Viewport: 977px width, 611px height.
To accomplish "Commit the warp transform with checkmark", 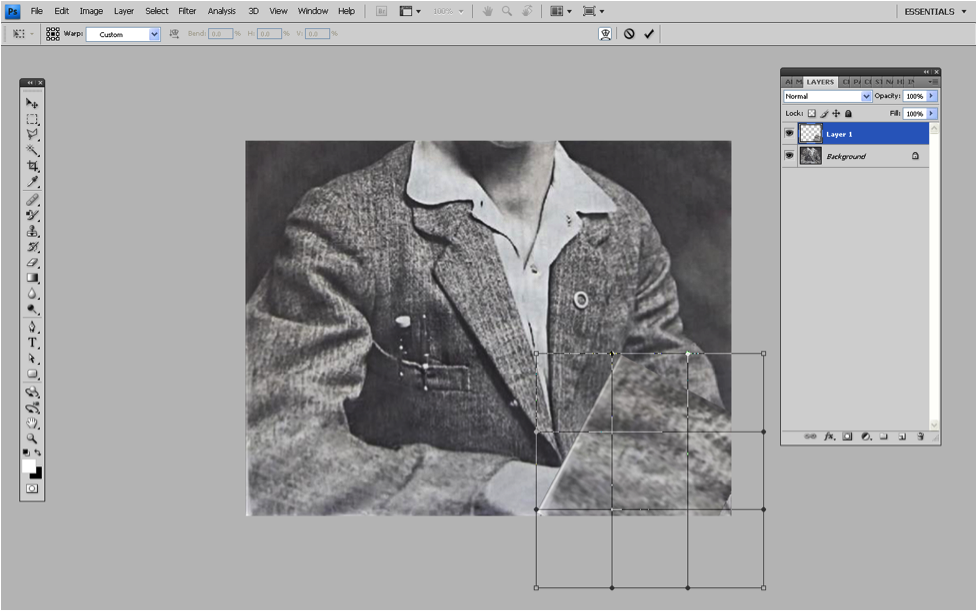I will [x=649, y=34].
